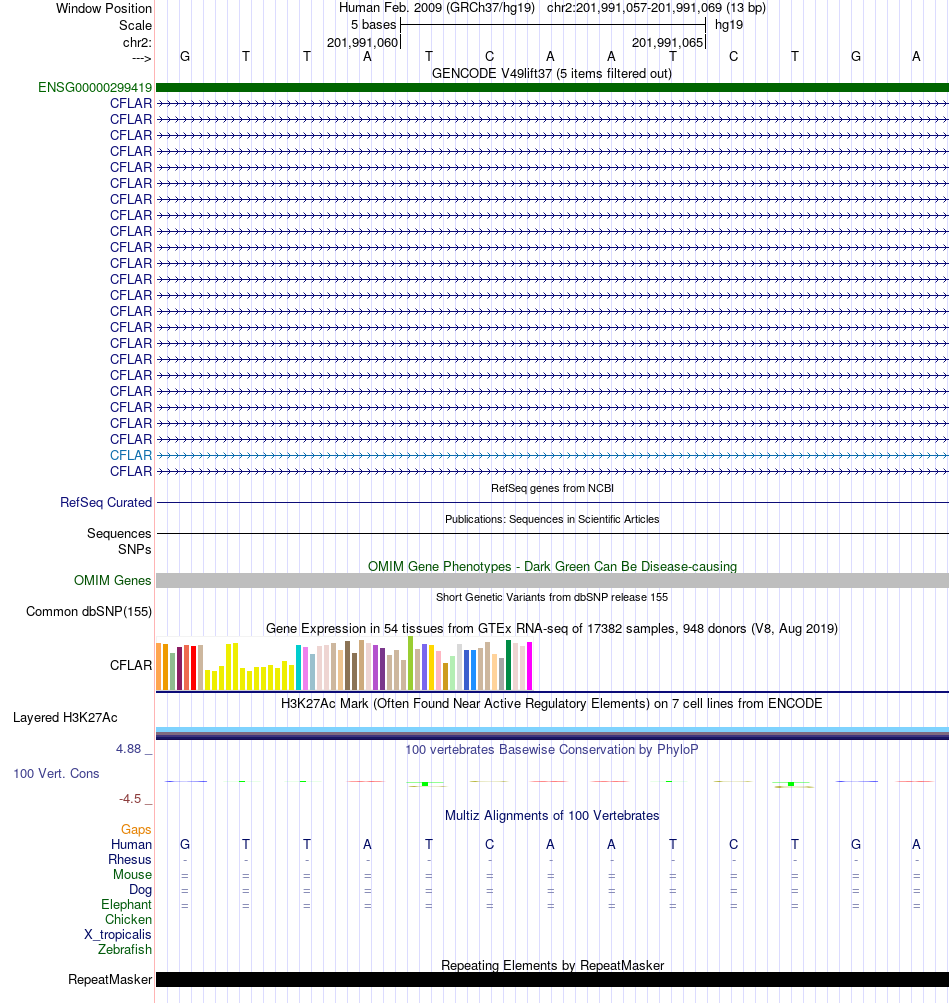Select the Chicken species label
The height and width of the screenshot is (1003, 950).
(128, 919)
